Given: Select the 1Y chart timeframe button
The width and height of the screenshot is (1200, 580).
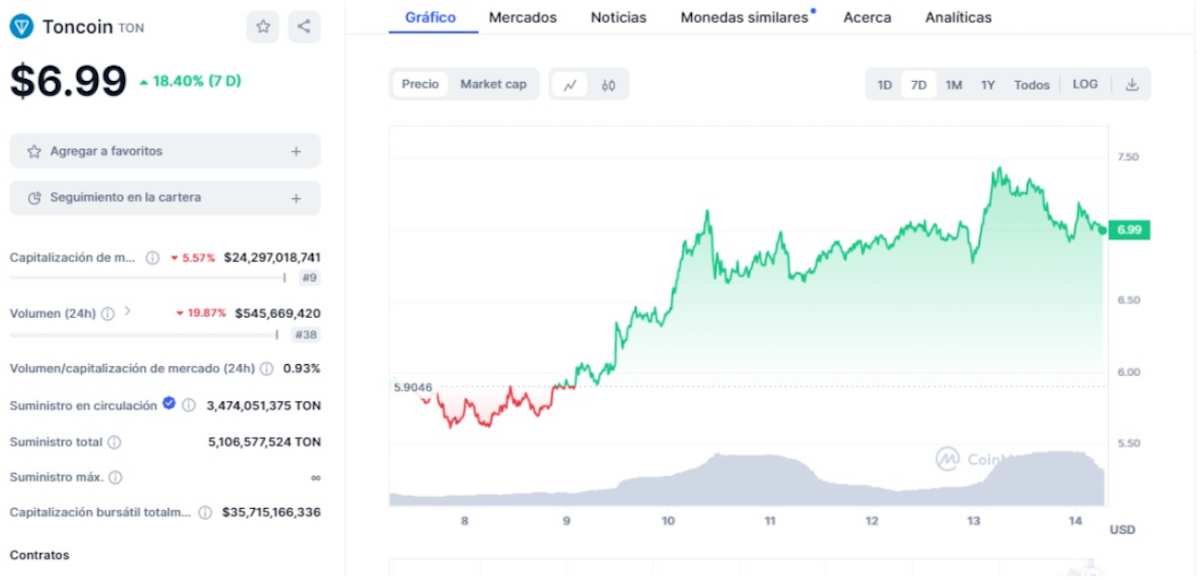Looking at the screenshot, I should coord(988,85).
